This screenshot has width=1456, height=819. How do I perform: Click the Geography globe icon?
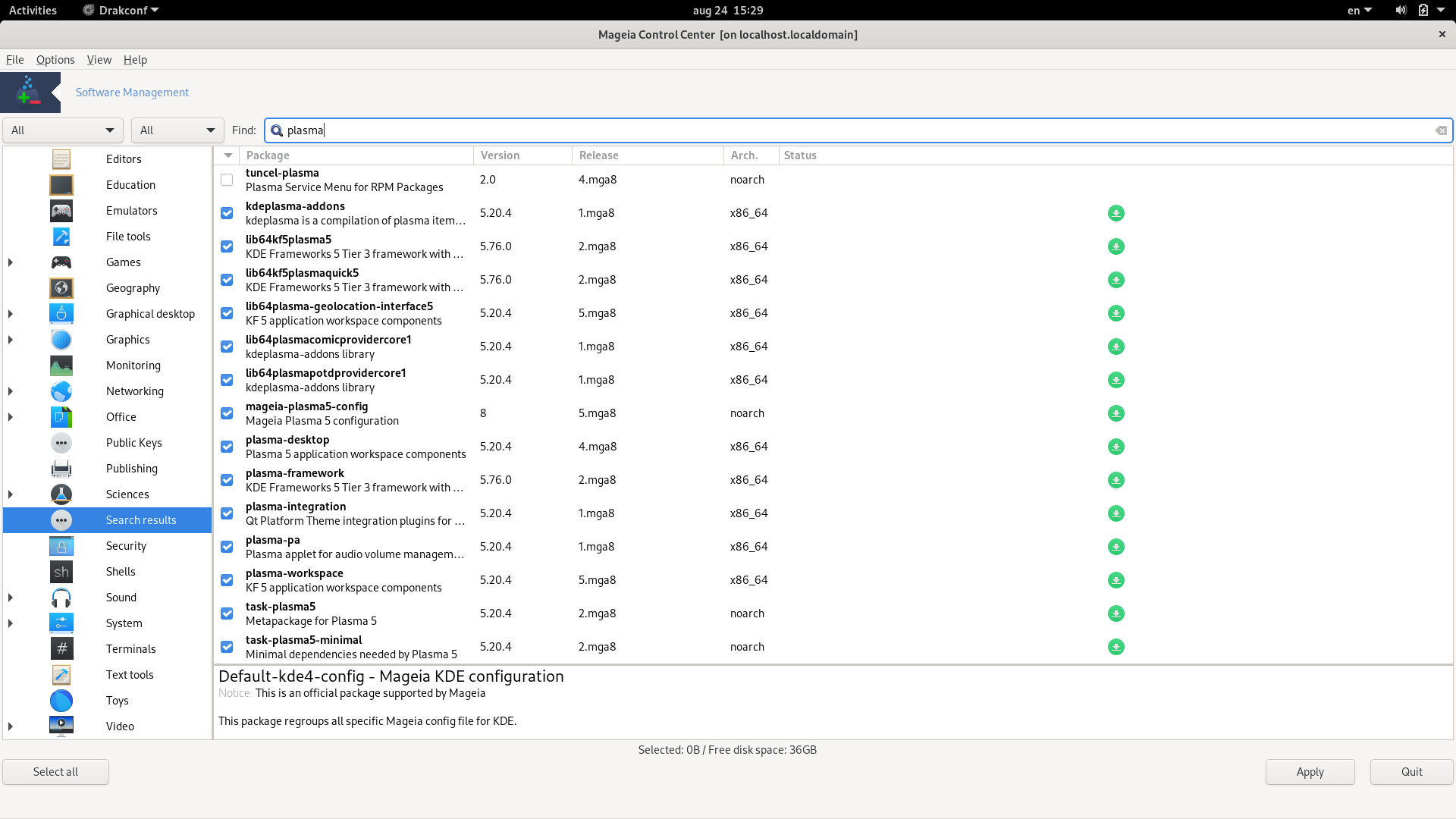[61, 288]
